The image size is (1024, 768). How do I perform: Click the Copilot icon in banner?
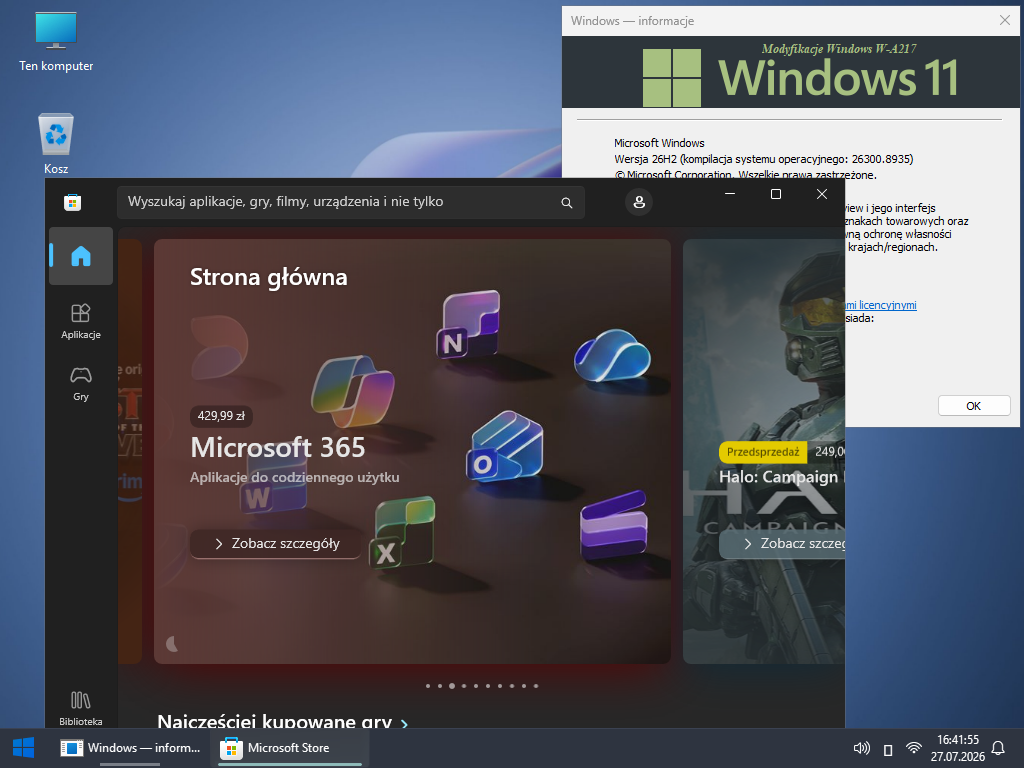pyautogui.click(x=353, y=391)
